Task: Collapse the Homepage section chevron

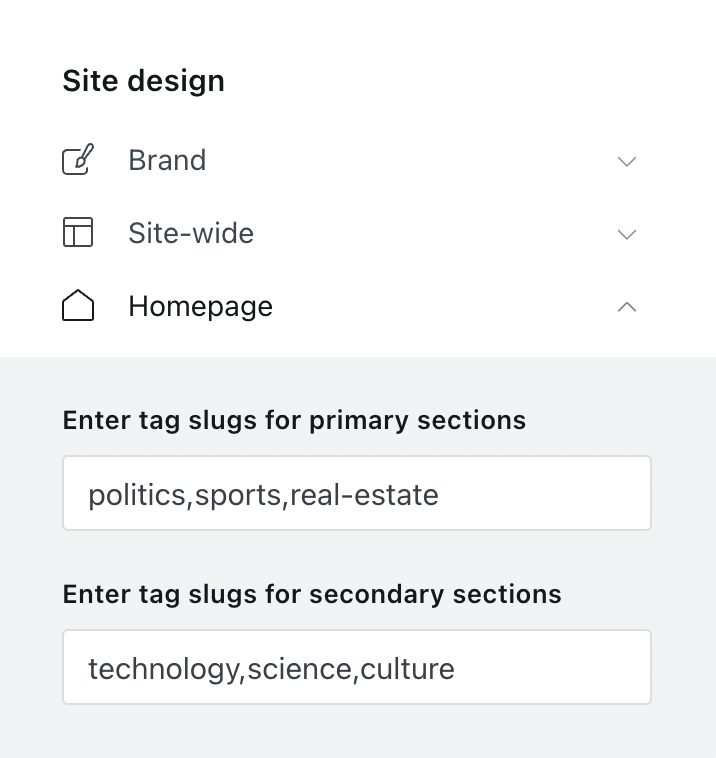Action: click(627, 307)
